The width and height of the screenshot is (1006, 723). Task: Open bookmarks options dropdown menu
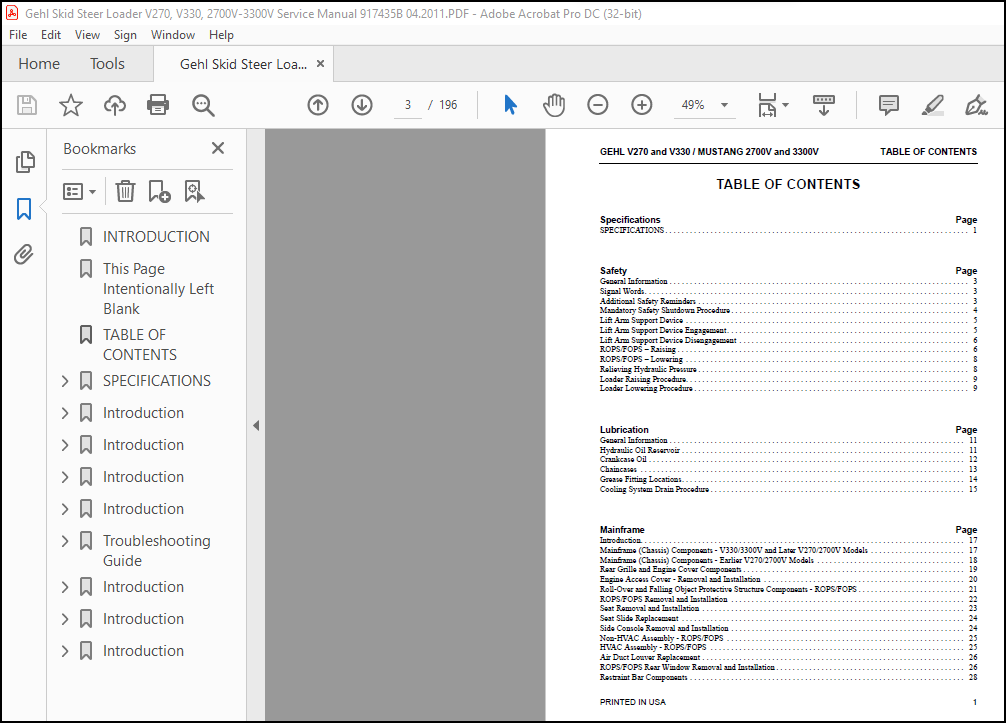click(80, 191)
